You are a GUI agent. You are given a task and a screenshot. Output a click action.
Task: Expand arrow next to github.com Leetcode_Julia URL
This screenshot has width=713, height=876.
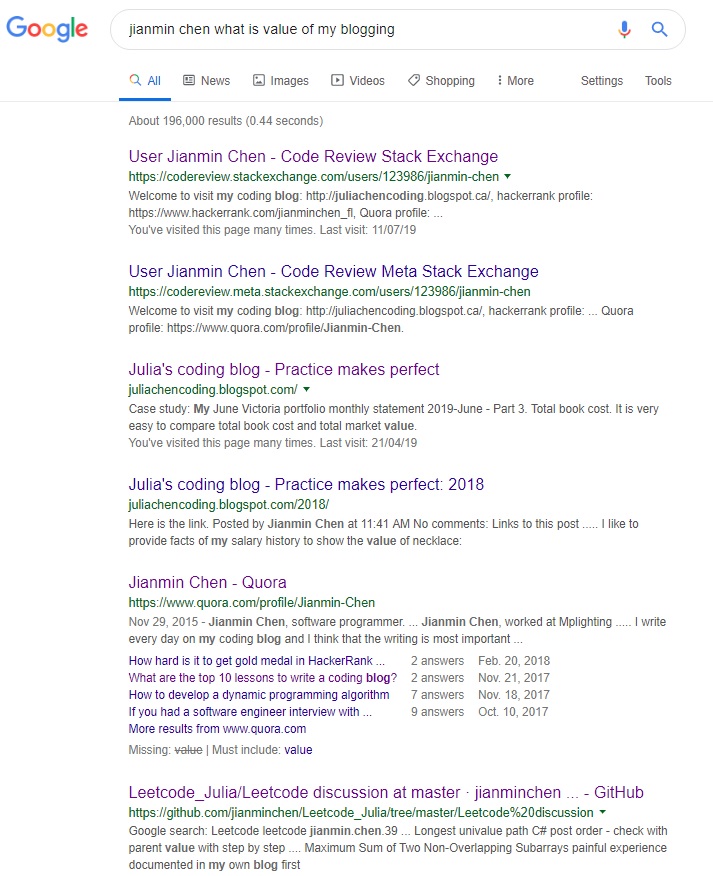(602, 812)
